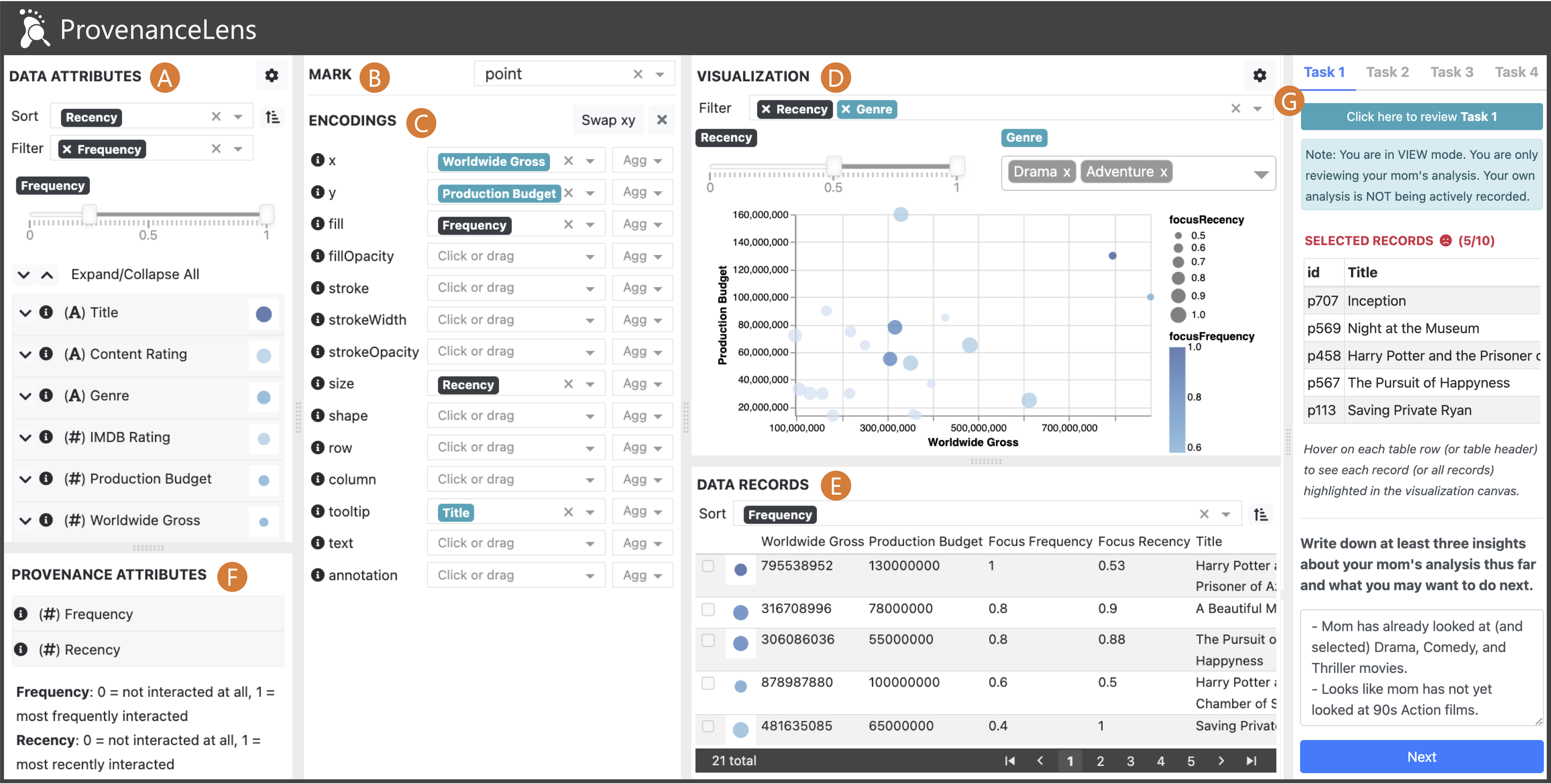The height and width of the screenshot is (784, 1551).
Task: Check the Saving Private Ryan row checkbox
Action: pyautogui.click(x=708, y=726)
